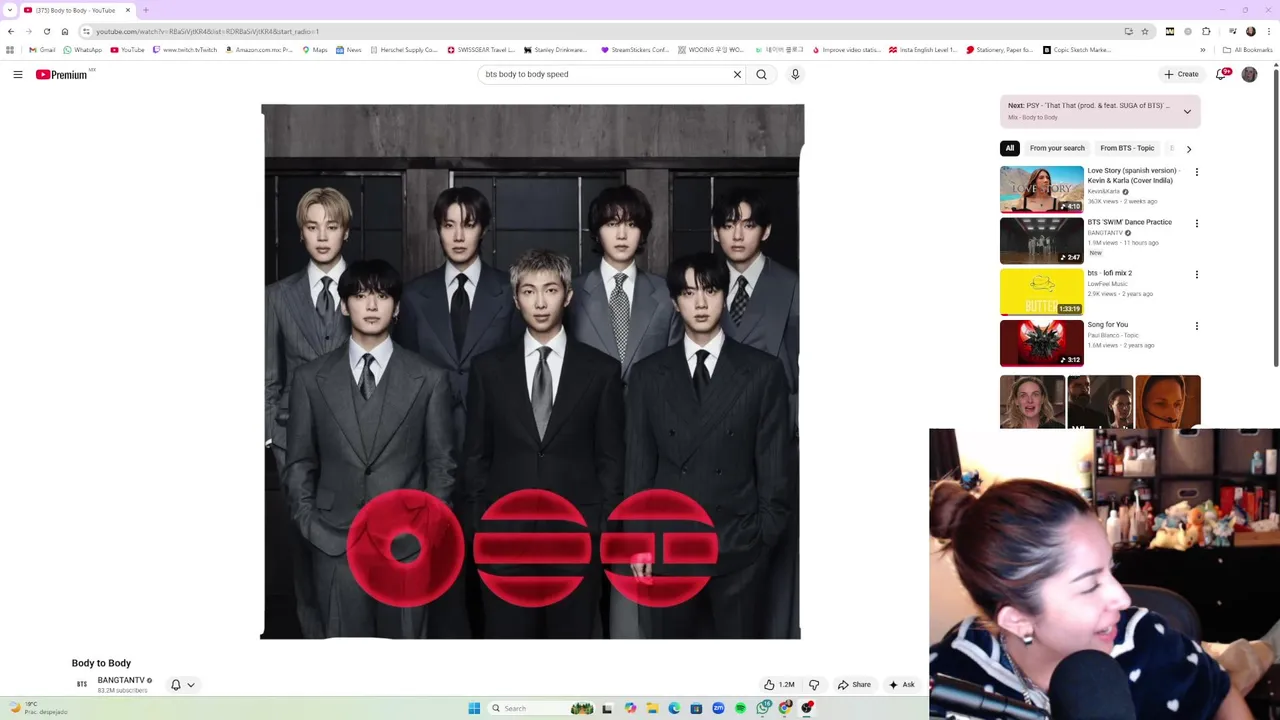Show more filter chips arrow

click(1189, 148)
